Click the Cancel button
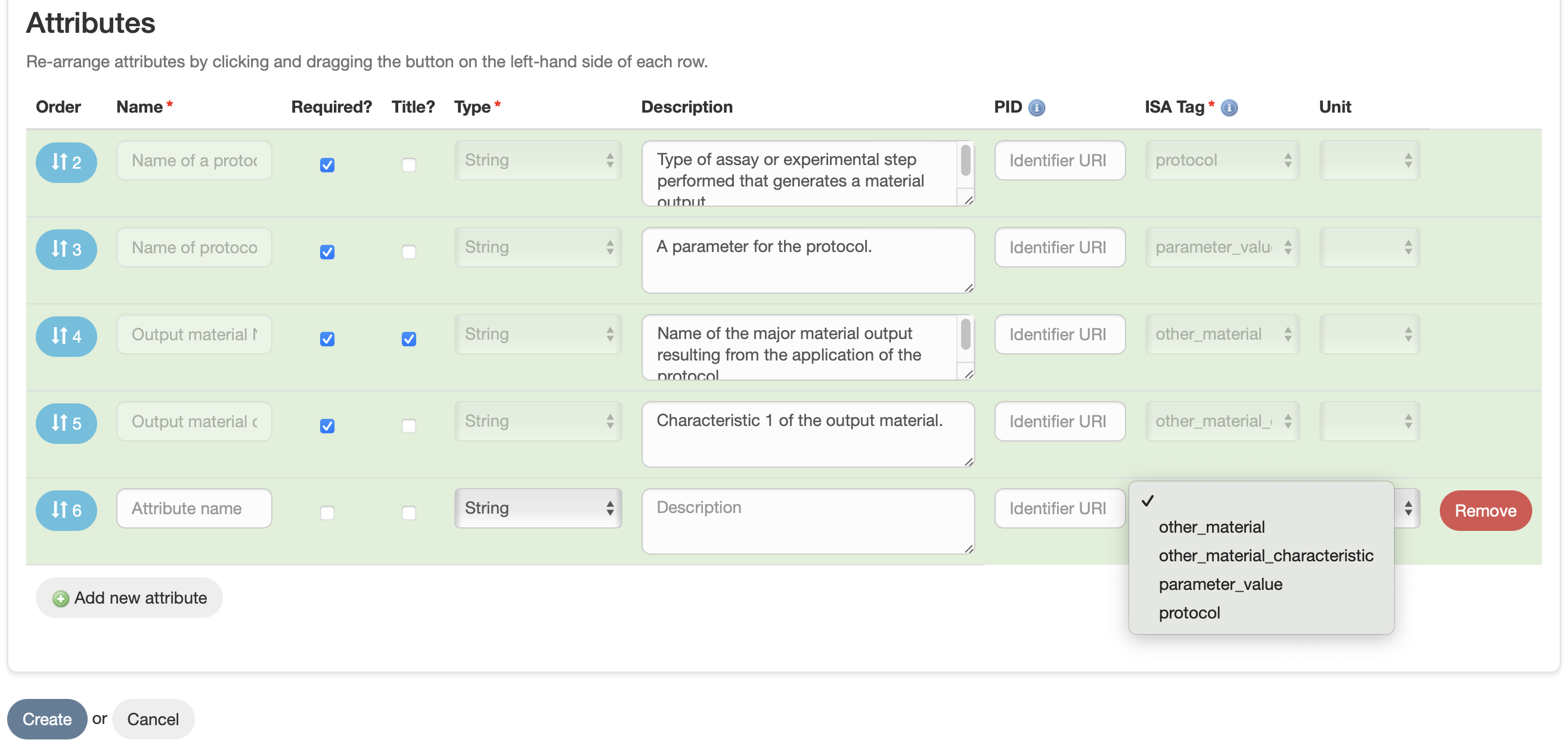 [153, 719]
